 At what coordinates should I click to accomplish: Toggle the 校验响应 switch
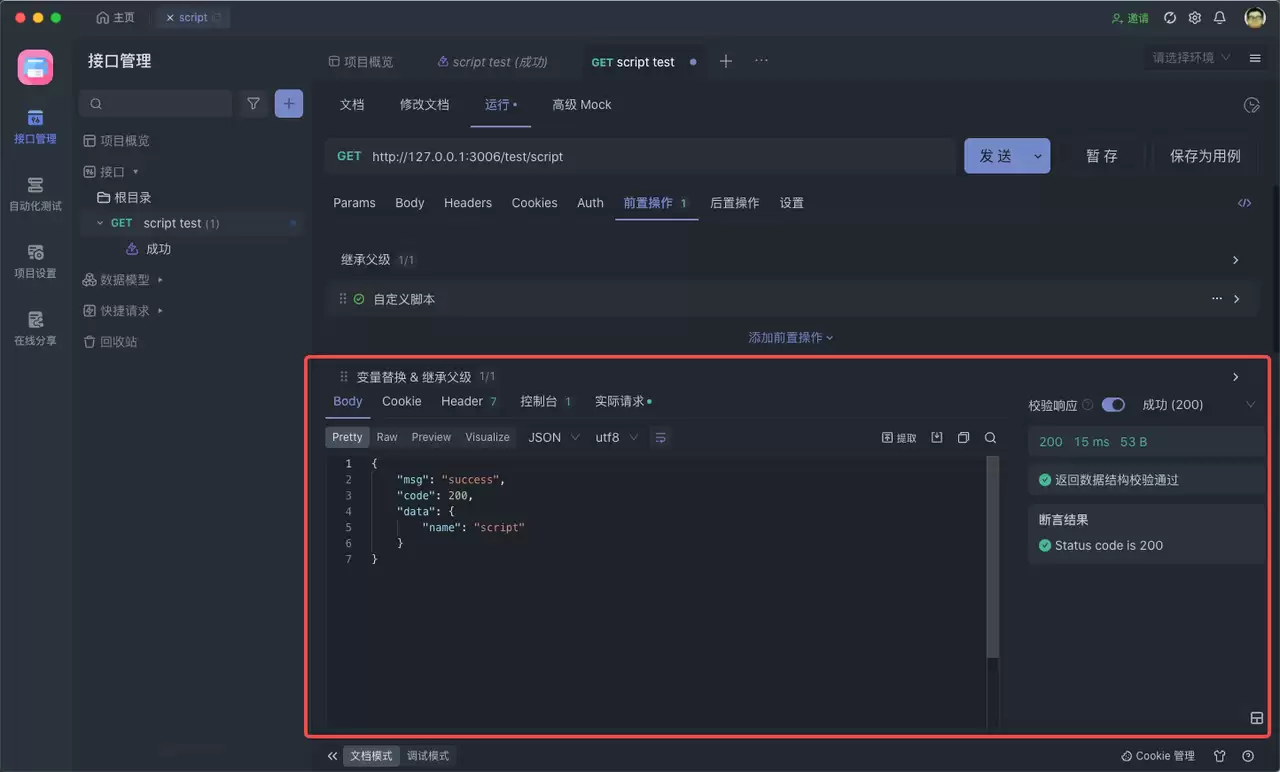(x=1113, y=405)
